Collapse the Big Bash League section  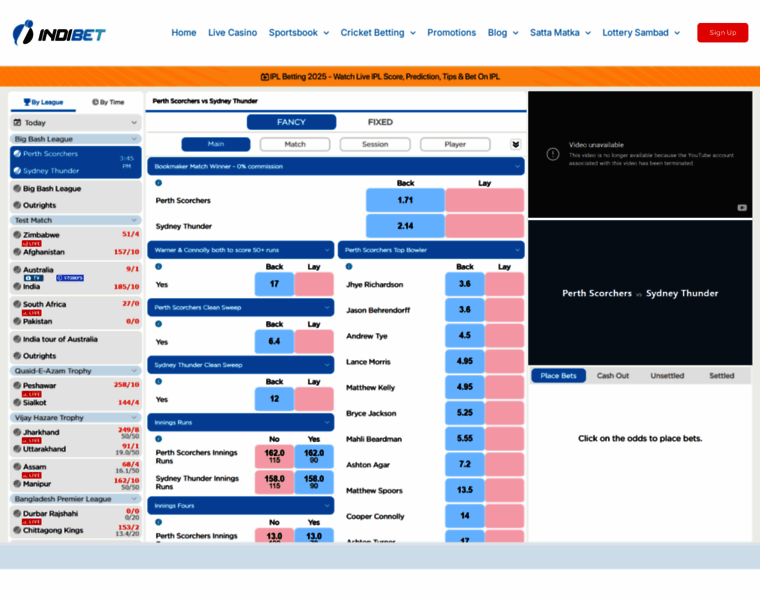pos(76,139)
